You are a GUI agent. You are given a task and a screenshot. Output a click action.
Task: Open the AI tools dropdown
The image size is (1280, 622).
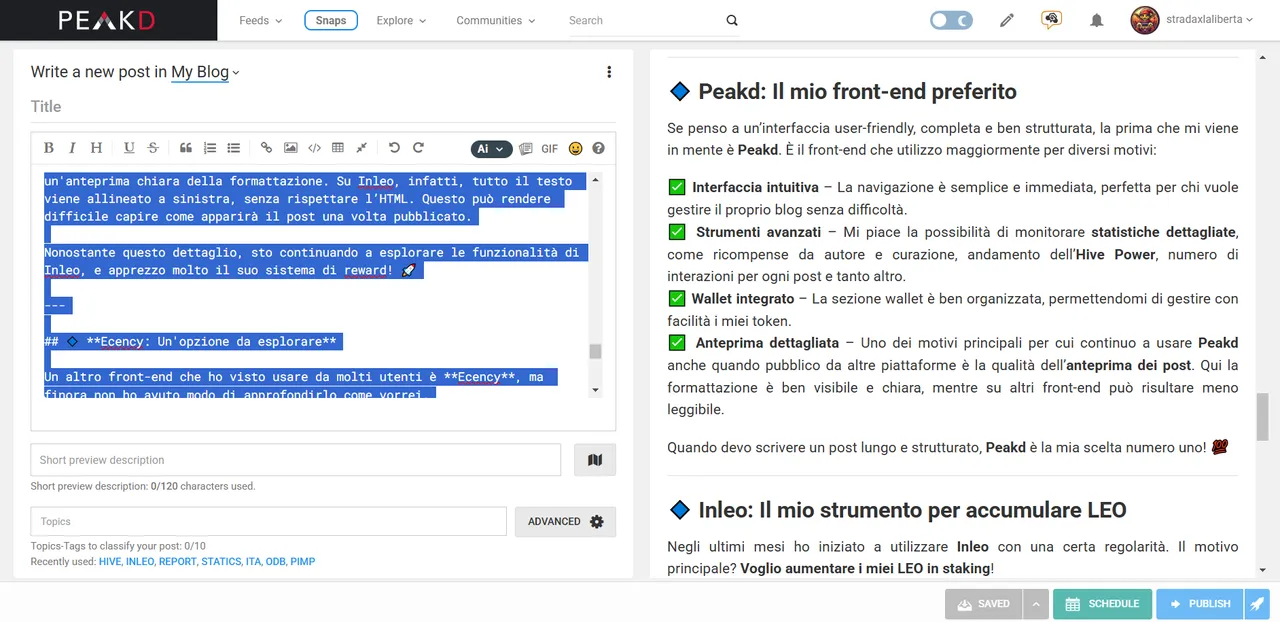click(x=491, y=149)
